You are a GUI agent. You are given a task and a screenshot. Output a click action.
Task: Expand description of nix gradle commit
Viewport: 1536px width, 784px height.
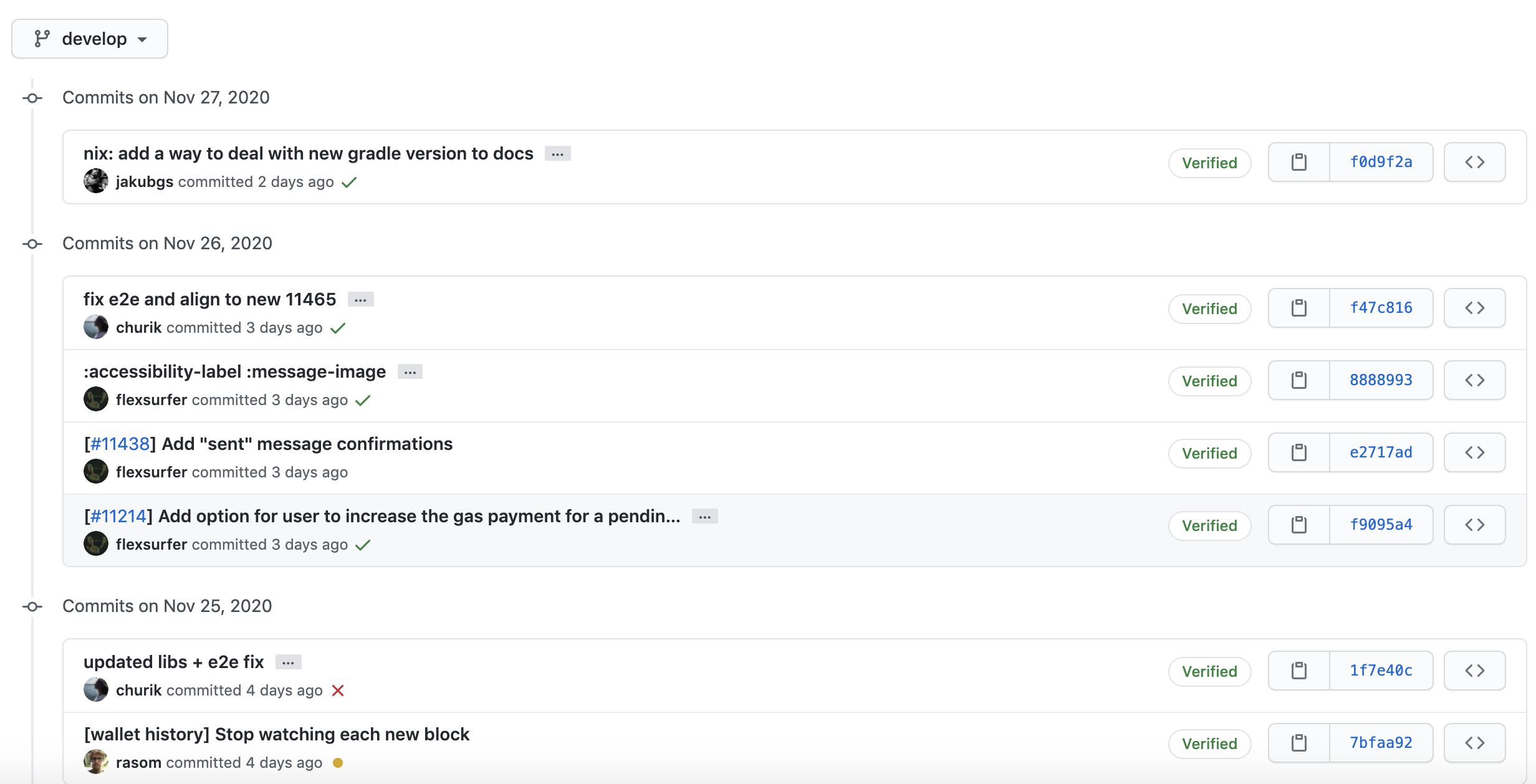557,154
